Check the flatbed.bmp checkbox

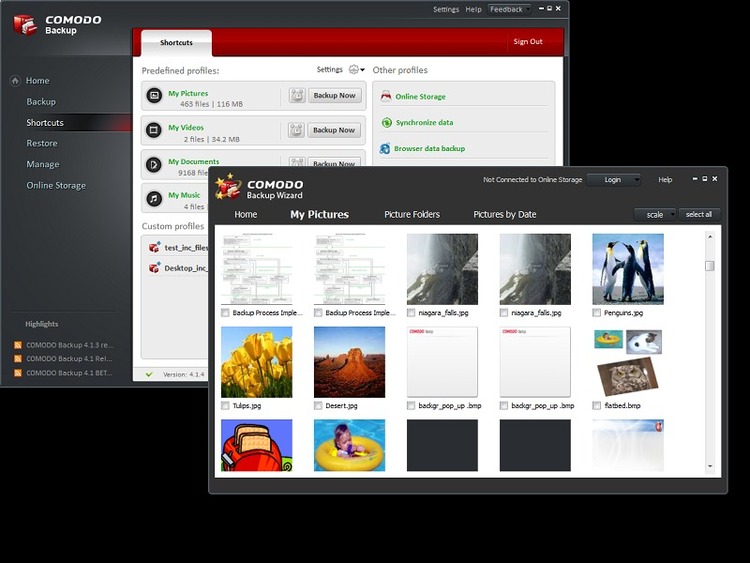(596, 405)
